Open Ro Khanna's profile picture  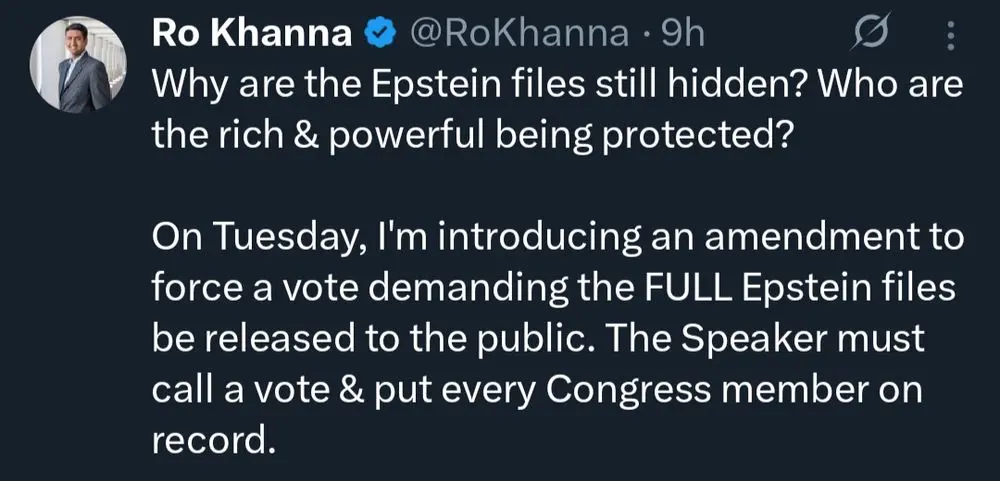pos(80,66)
